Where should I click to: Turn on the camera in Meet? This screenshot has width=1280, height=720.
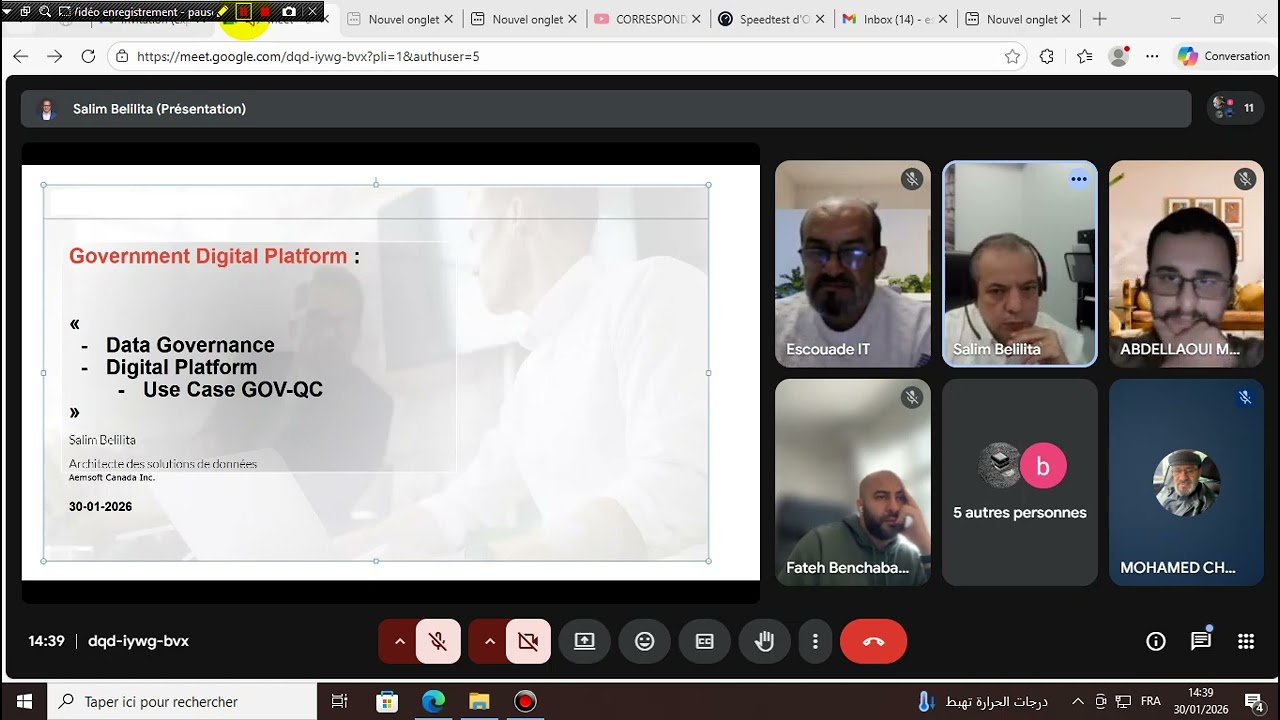(528, 642)
